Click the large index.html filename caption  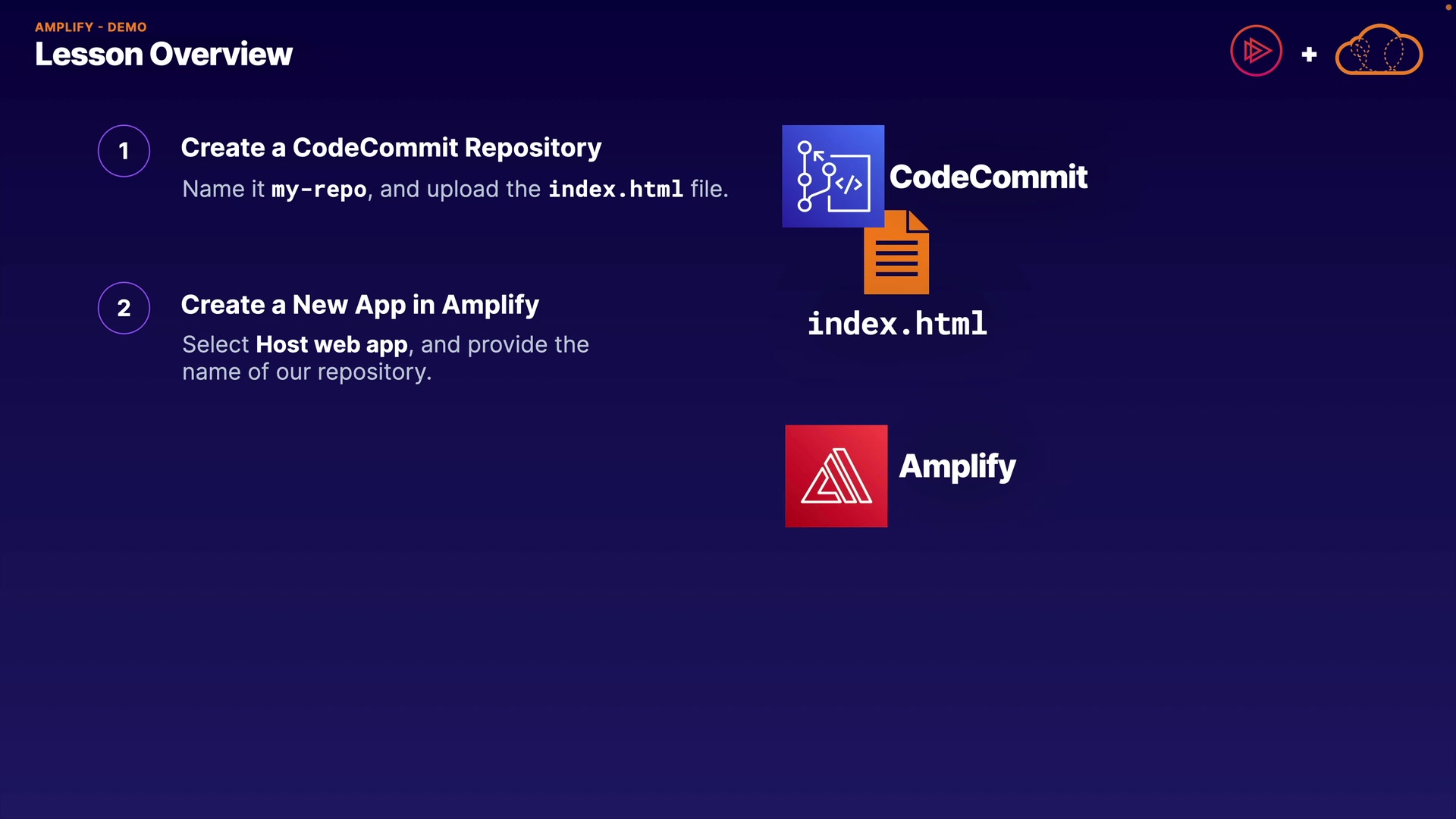pyautogui.click(x=896, y=324)
